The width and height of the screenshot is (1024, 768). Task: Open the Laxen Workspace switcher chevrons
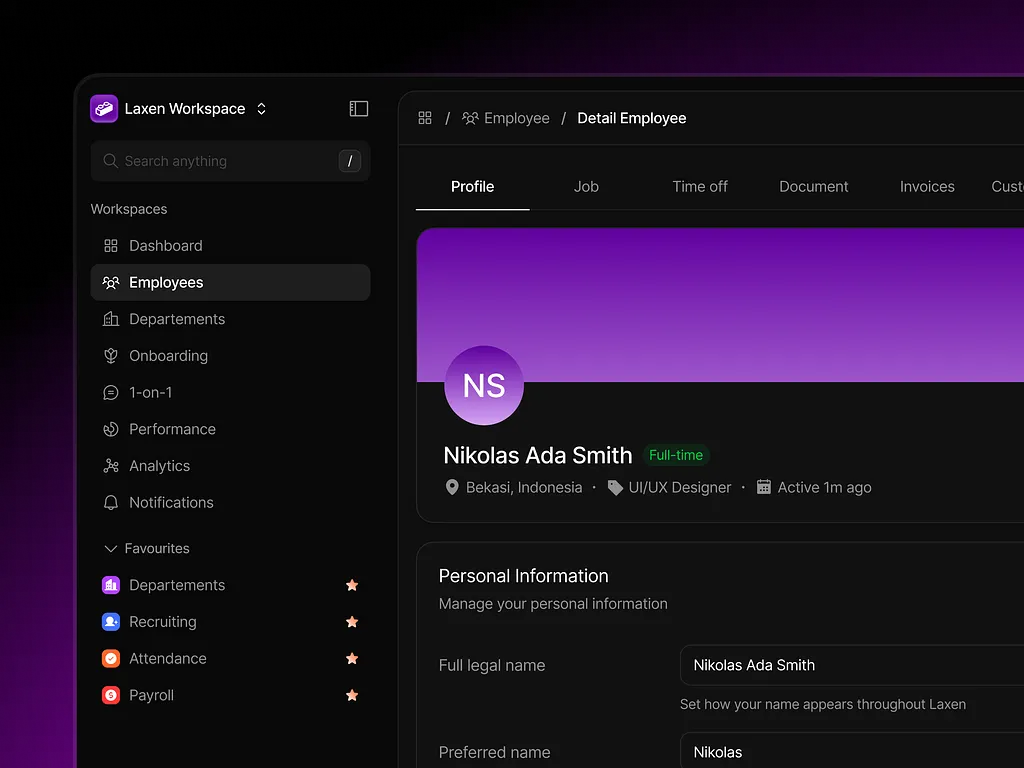261,108
